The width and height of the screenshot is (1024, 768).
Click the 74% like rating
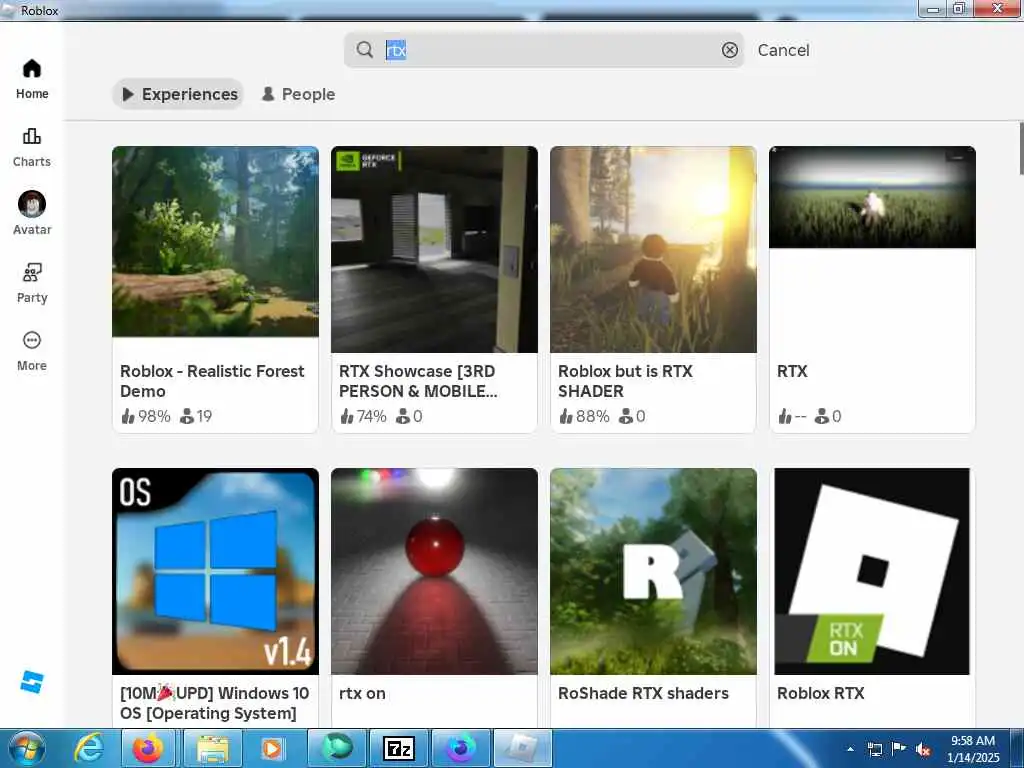pos(363,416)
